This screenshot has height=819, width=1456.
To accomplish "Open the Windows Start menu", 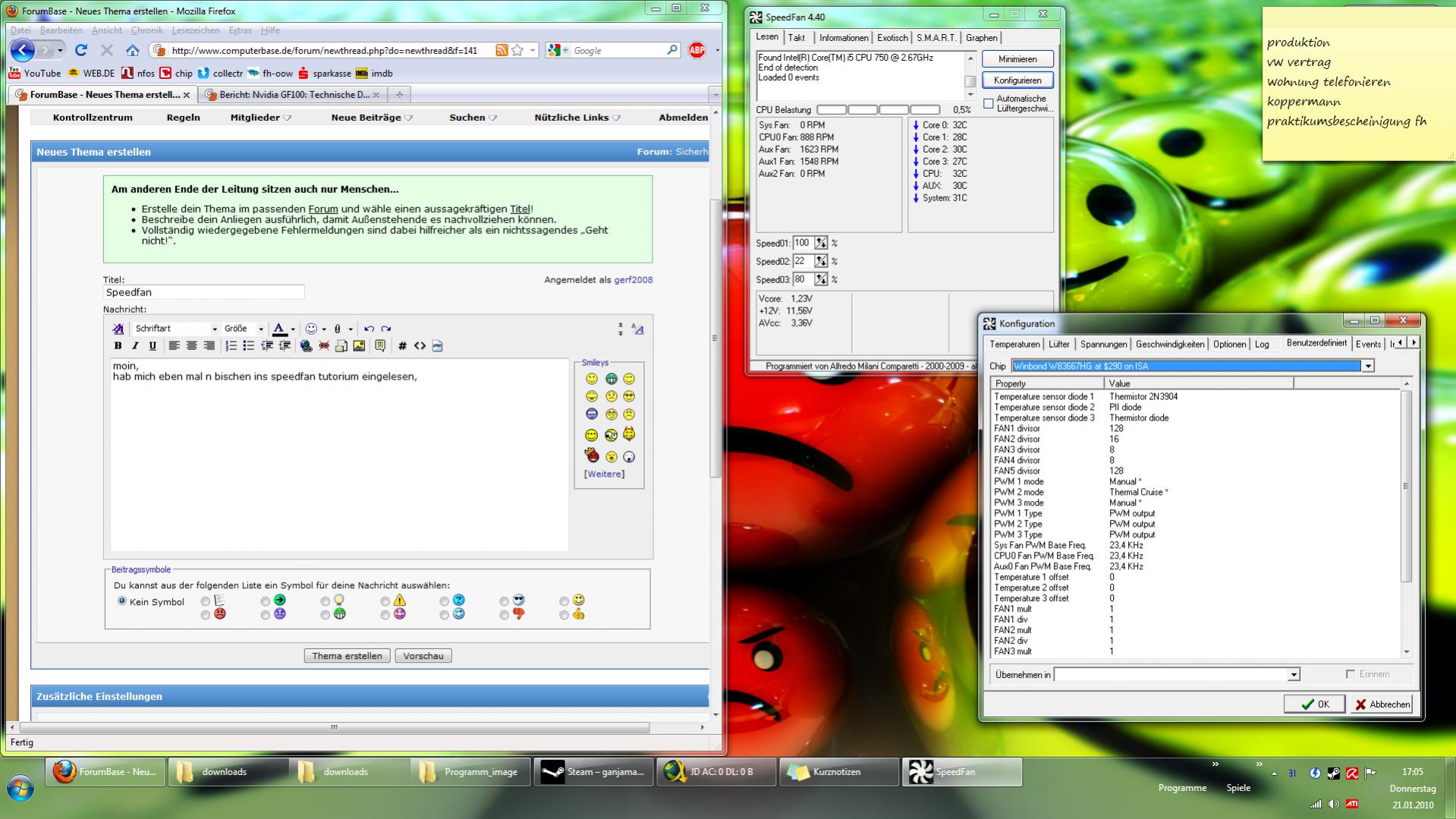I will [x=20, y=788].
